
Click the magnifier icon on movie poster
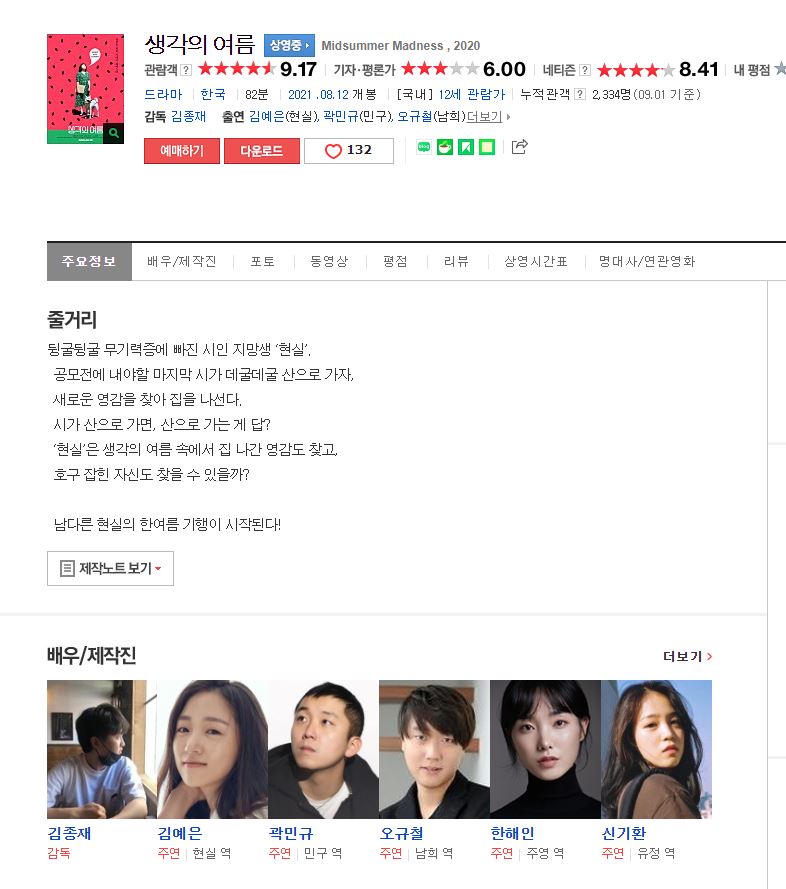[x=113, y=133]
